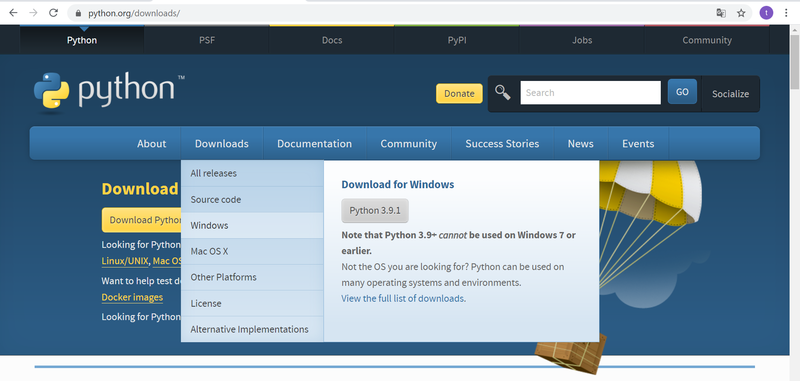
Task: Go back with the browser back arrow
Action: [x=13, y=13]
